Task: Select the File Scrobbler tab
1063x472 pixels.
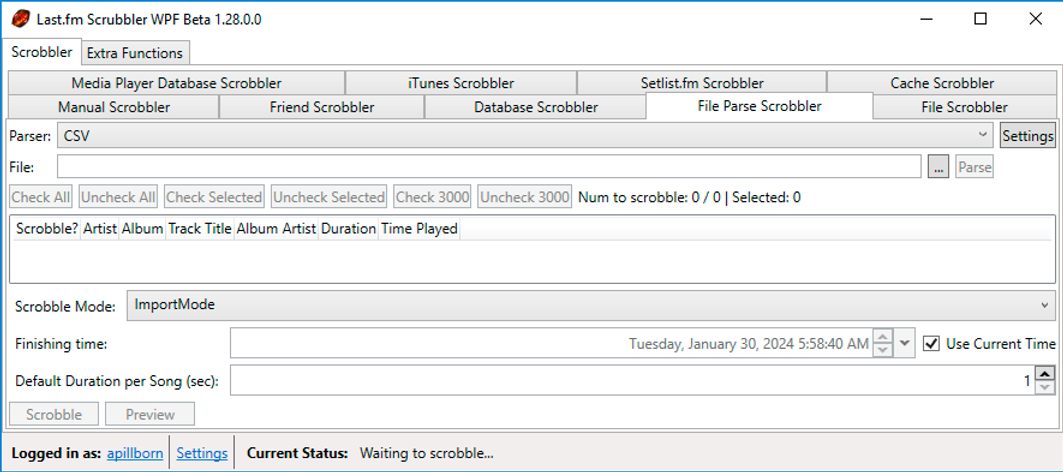Action: pos(964,107)
